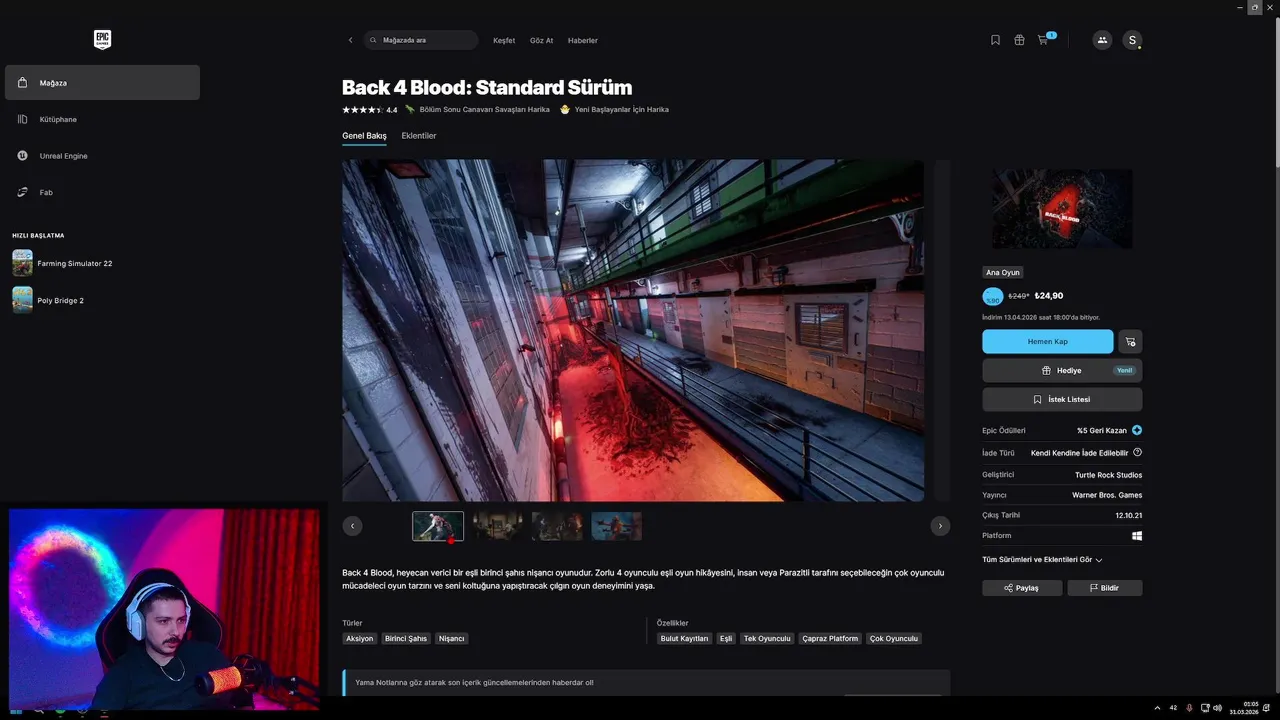Click the discount percentage badge

pyautogui.click(x=993, y=297)
